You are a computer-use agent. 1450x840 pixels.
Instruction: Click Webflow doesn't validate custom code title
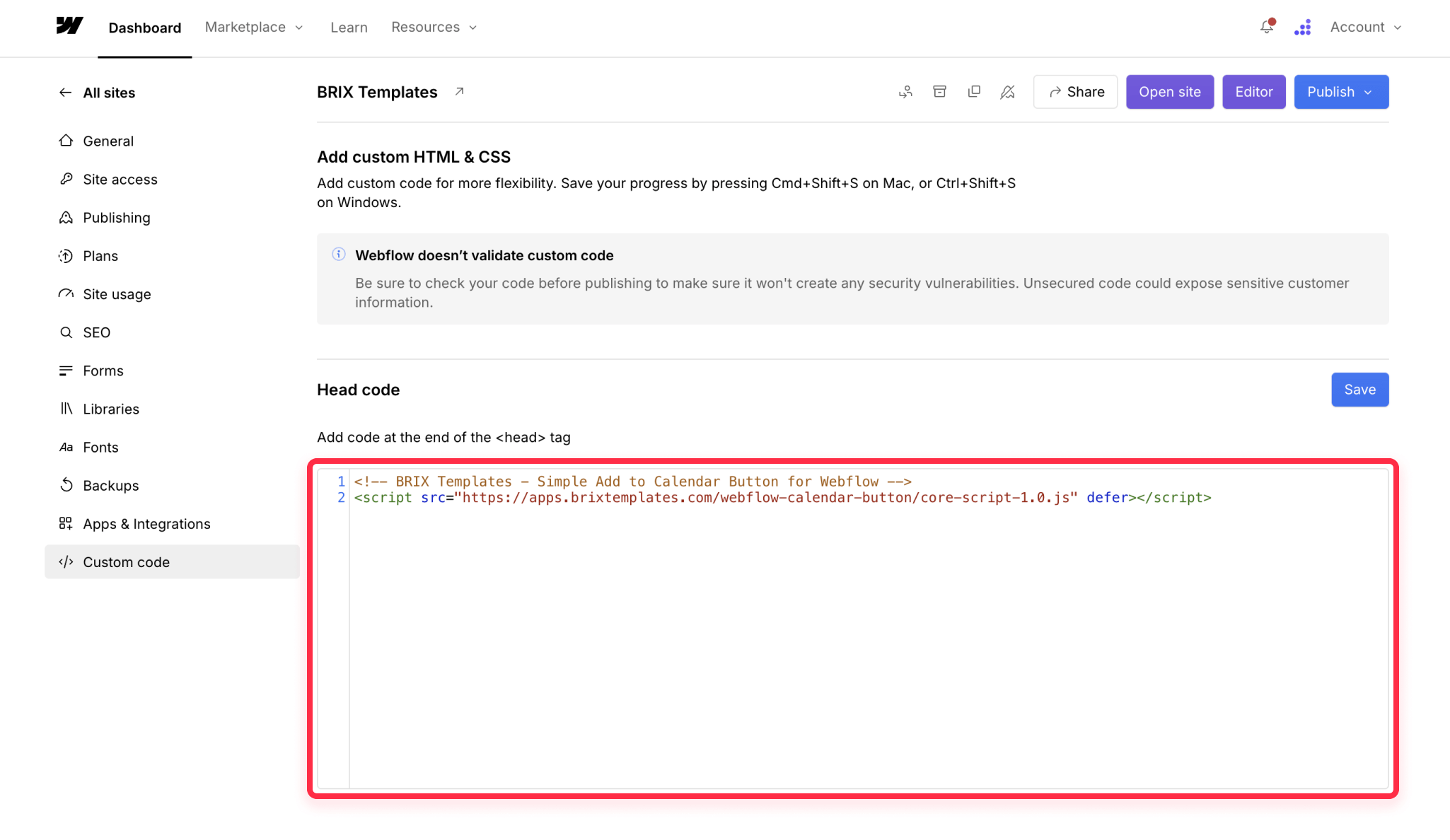point(485,255)
